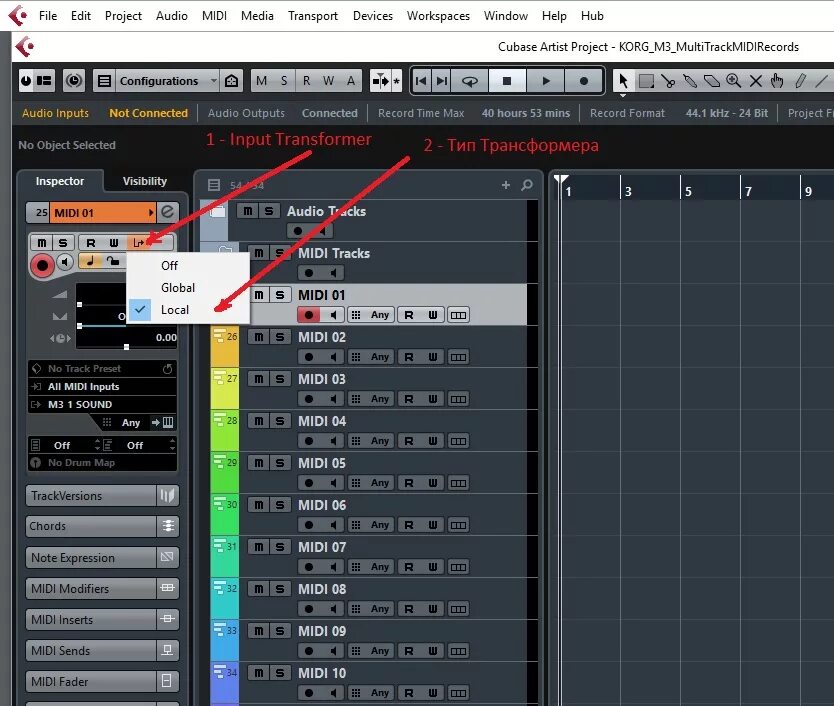Toggle Read automation on MIDI 06 track
Screen dimensions: 834x706
408,525
